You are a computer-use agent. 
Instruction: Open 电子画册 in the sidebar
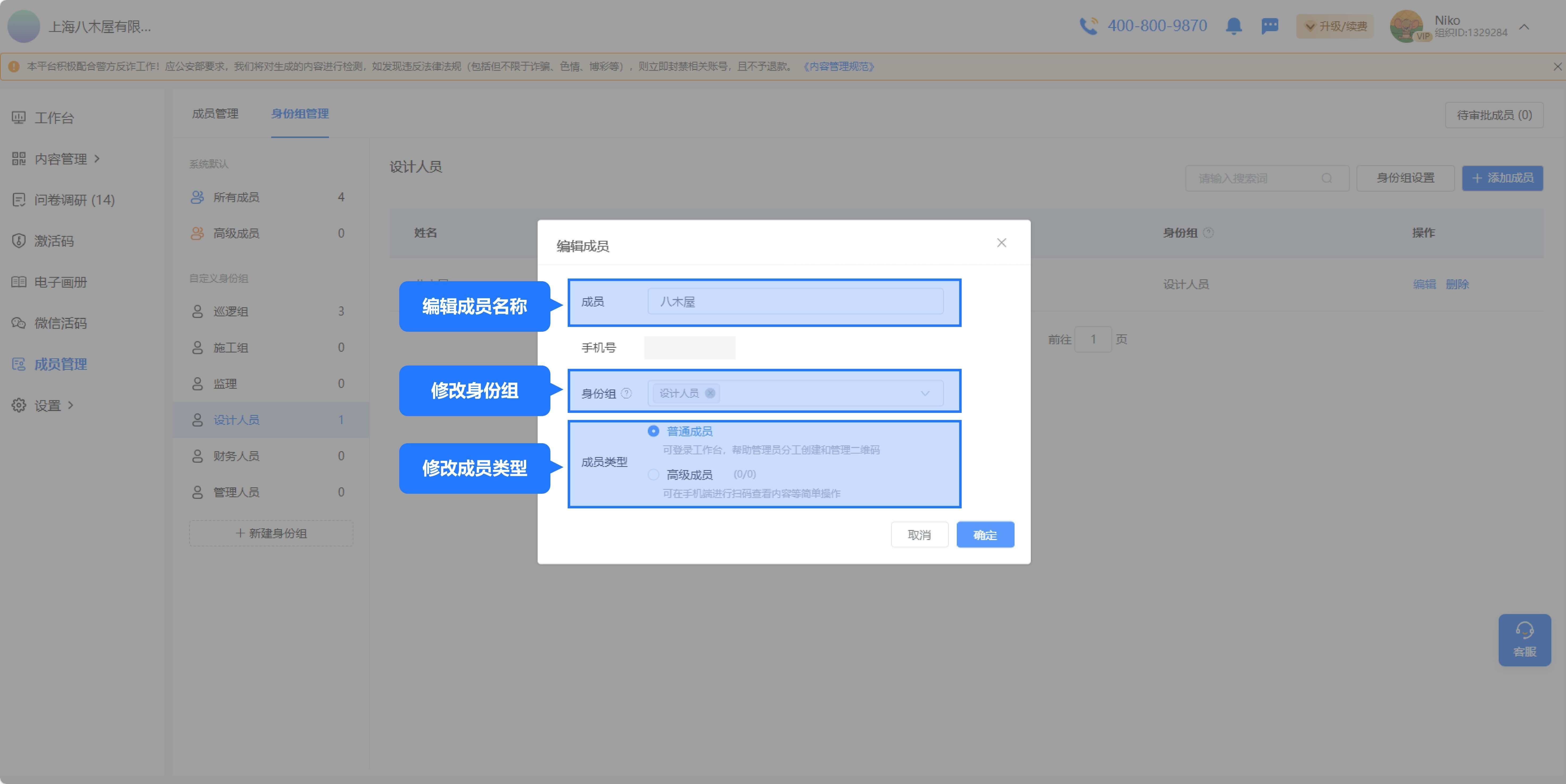(x=60, y=282)
